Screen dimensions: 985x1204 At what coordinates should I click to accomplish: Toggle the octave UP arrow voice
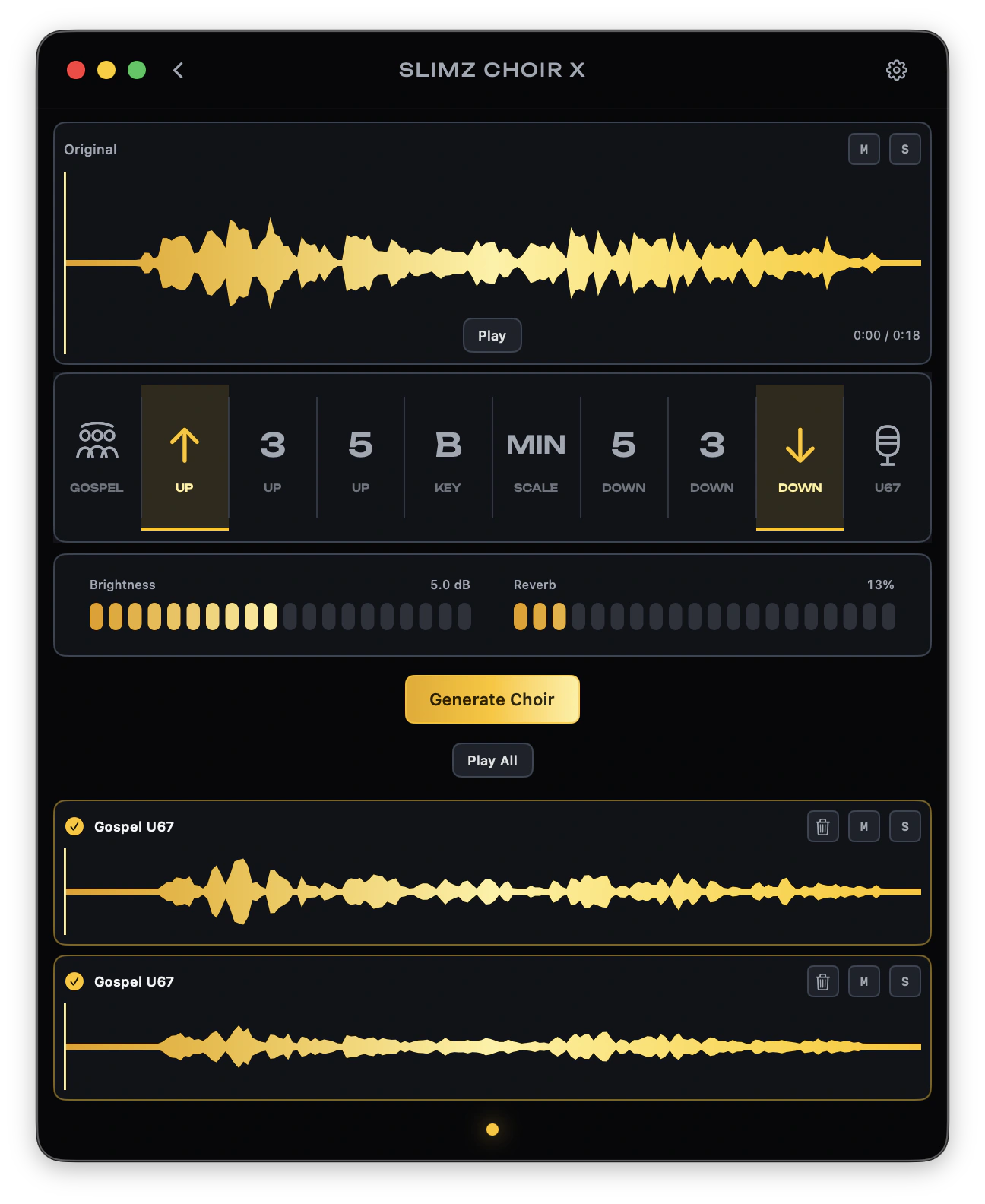coord(185,458)
